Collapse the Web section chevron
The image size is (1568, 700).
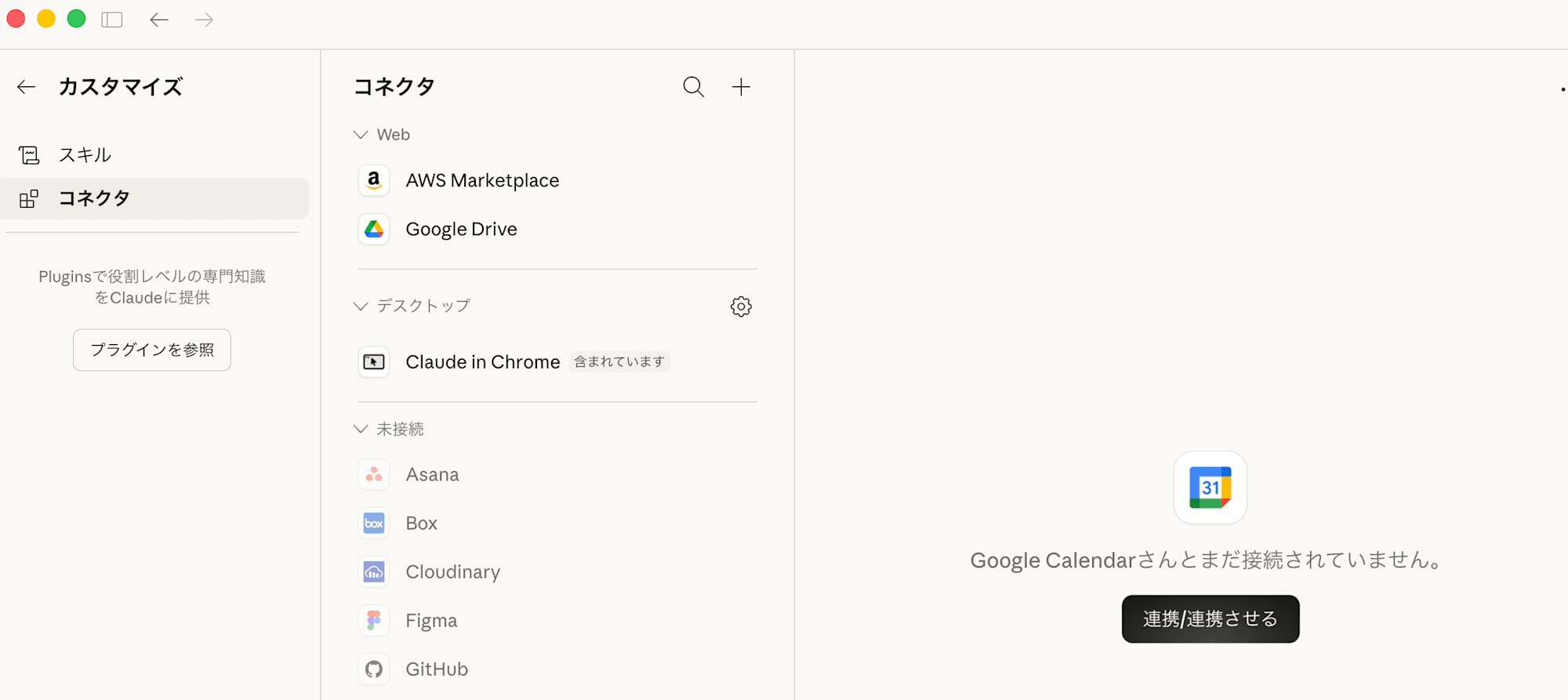361,135
